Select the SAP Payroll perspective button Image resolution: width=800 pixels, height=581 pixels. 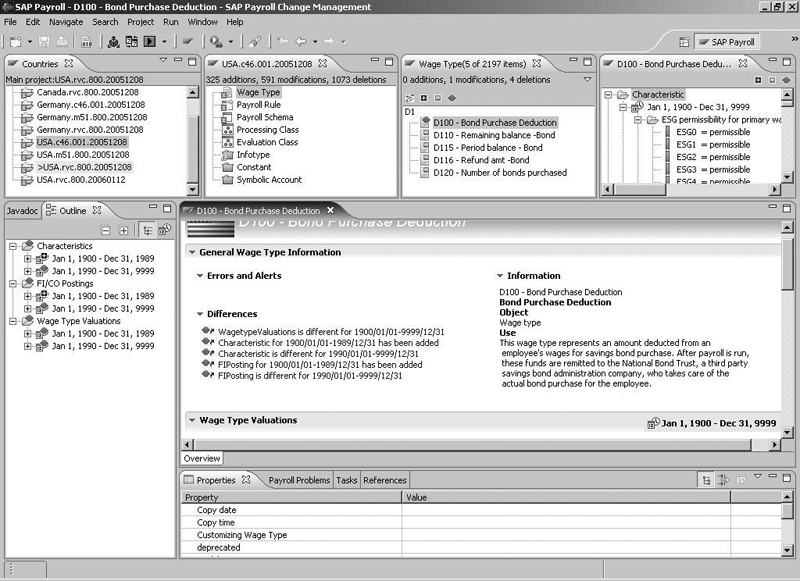point(727,42)
